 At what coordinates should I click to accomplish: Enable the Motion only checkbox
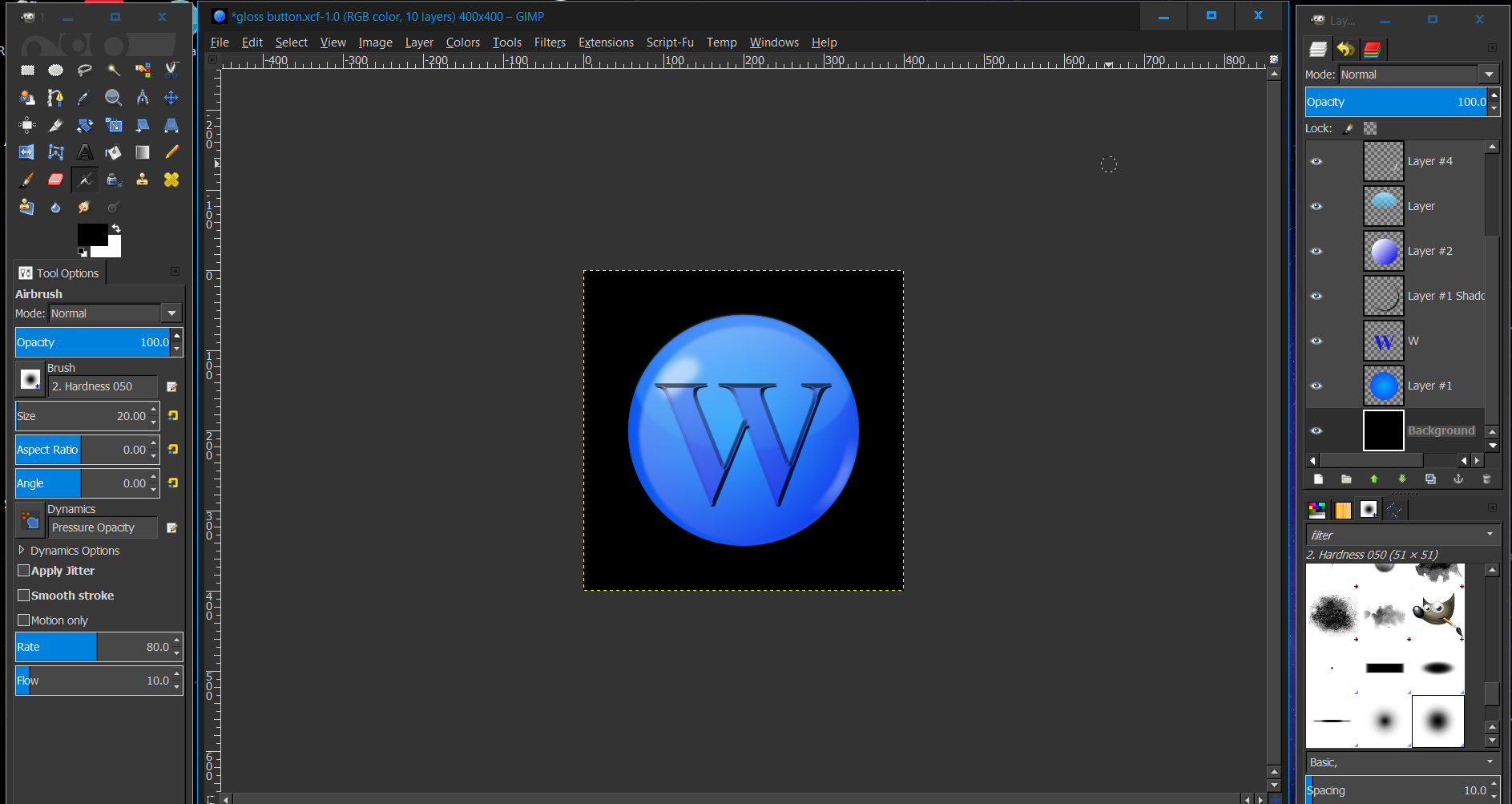(24, 620)
